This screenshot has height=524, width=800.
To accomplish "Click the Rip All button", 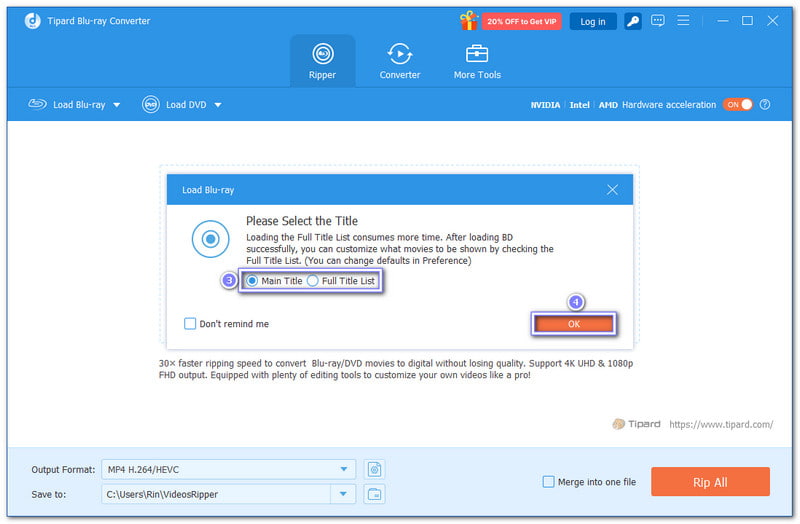I will (710, 482).
